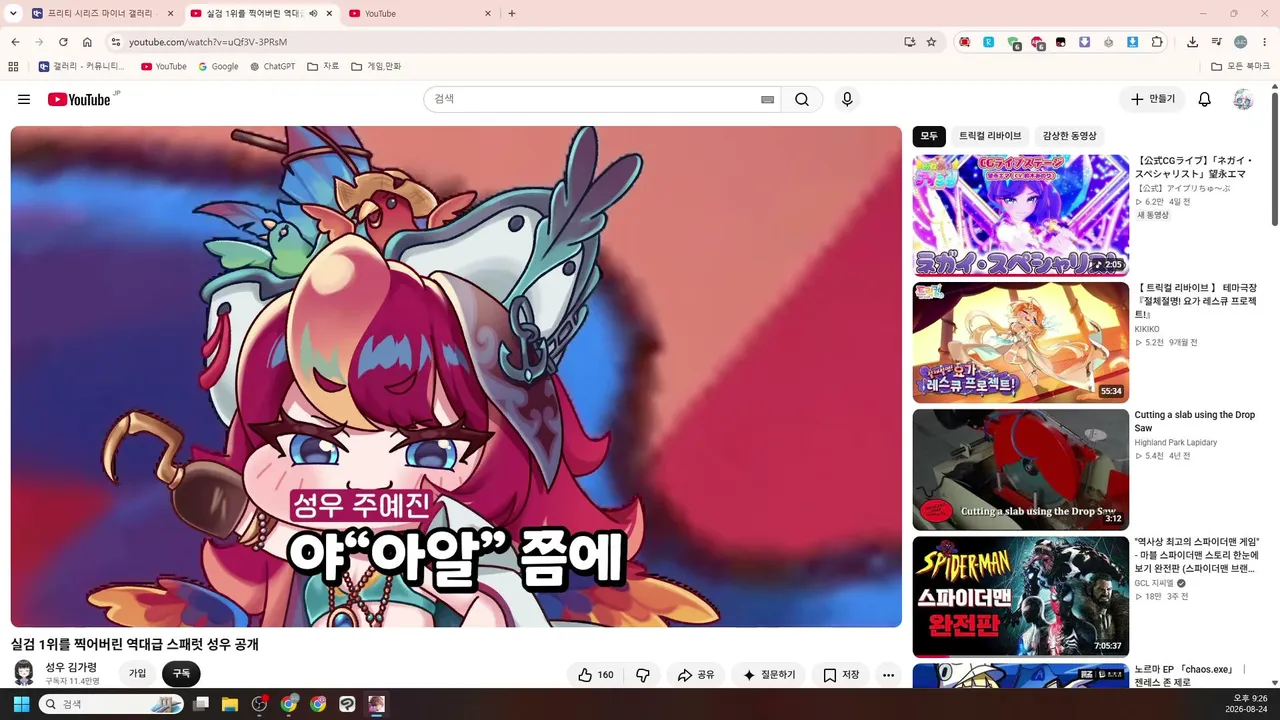This screenshot has height=720, width=1280.
Task: Toggle the 구독 subscribe button
Action: [181, 674]
